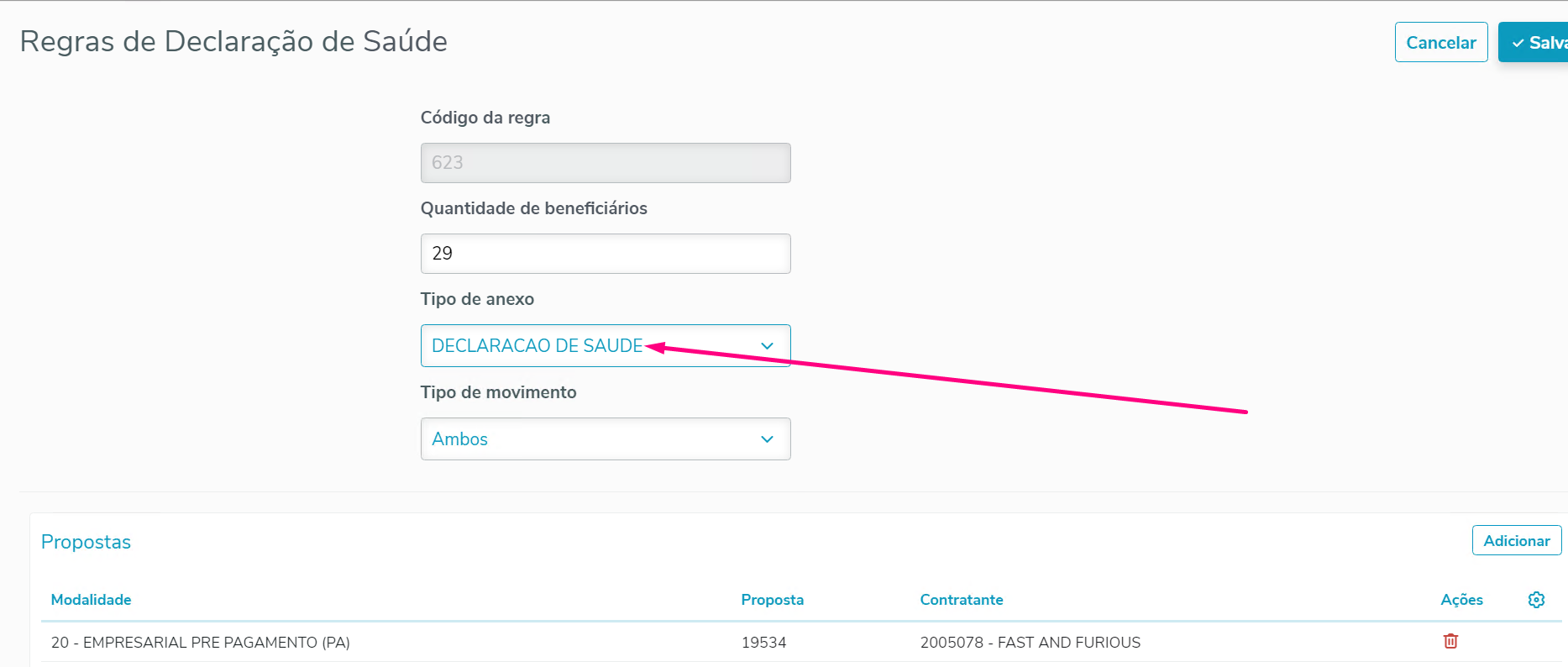Click the Ações column header
1568x667 pixels.
coord(1461,600)
